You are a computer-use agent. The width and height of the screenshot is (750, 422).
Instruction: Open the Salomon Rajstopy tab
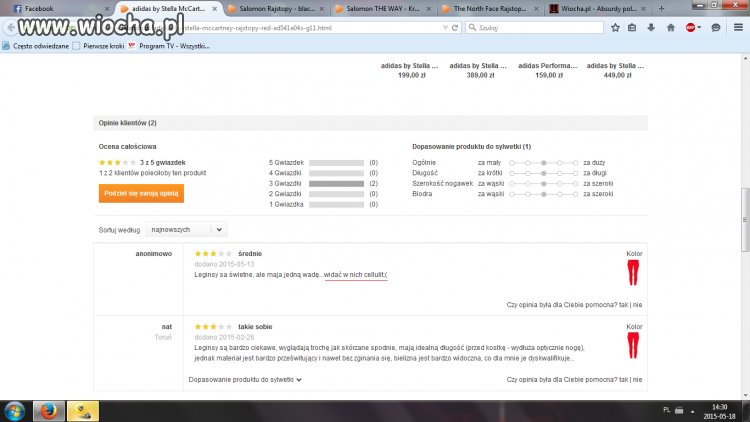coord(276,9)
